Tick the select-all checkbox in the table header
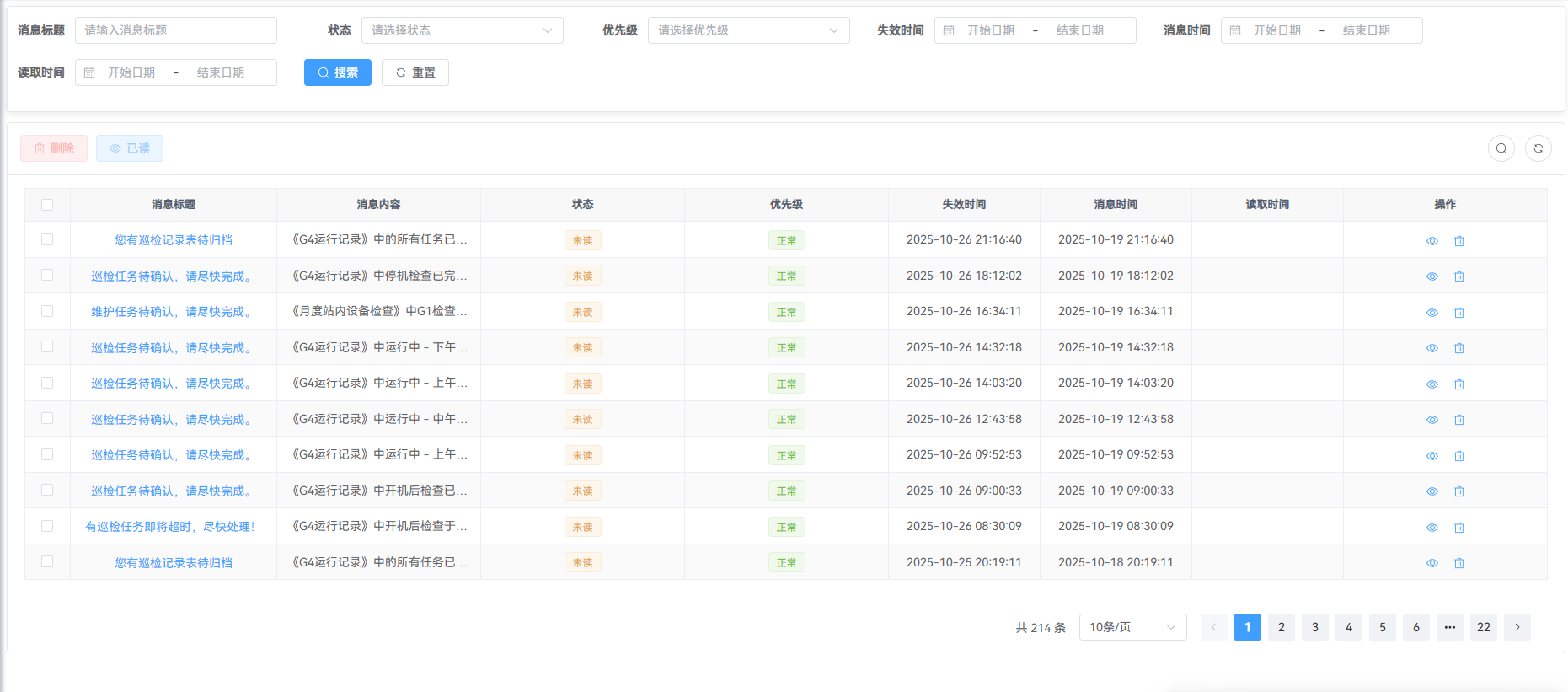Image resolution: width=1568 pixels, height=692 pixels. (47, 205)
